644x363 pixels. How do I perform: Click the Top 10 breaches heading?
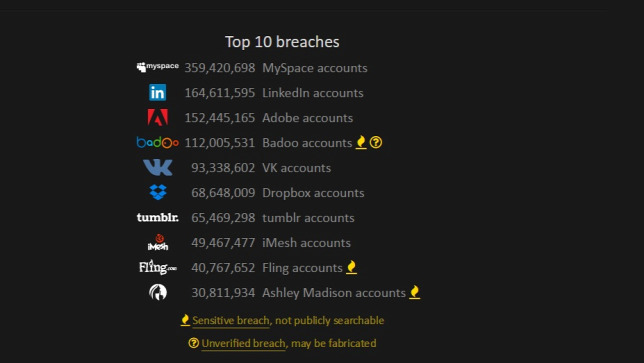pyautogui.click(x=282, y=42)
